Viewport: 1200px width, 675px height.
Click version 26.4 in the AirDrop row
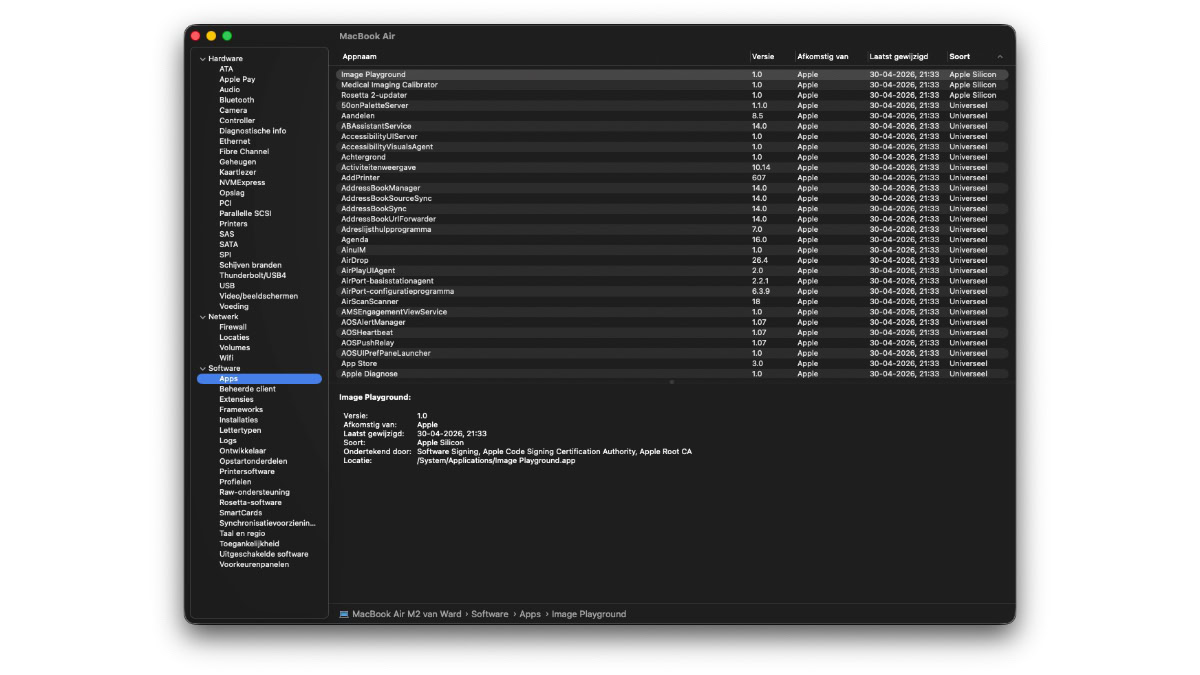click(x=760, y=260)
